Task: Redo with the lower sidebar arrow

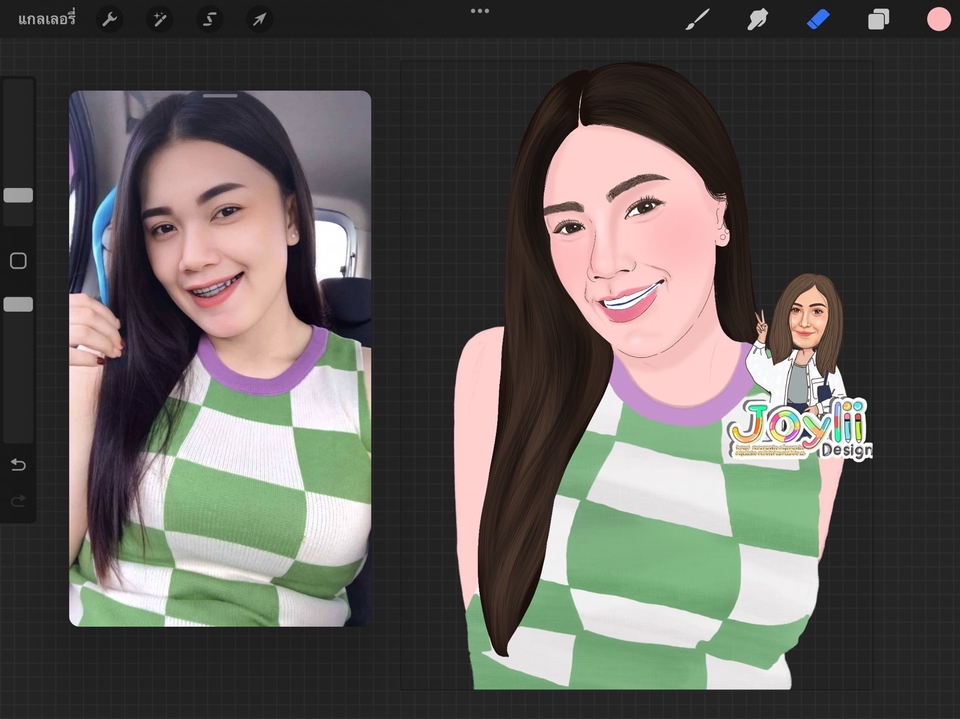Action: pos(18,501)
